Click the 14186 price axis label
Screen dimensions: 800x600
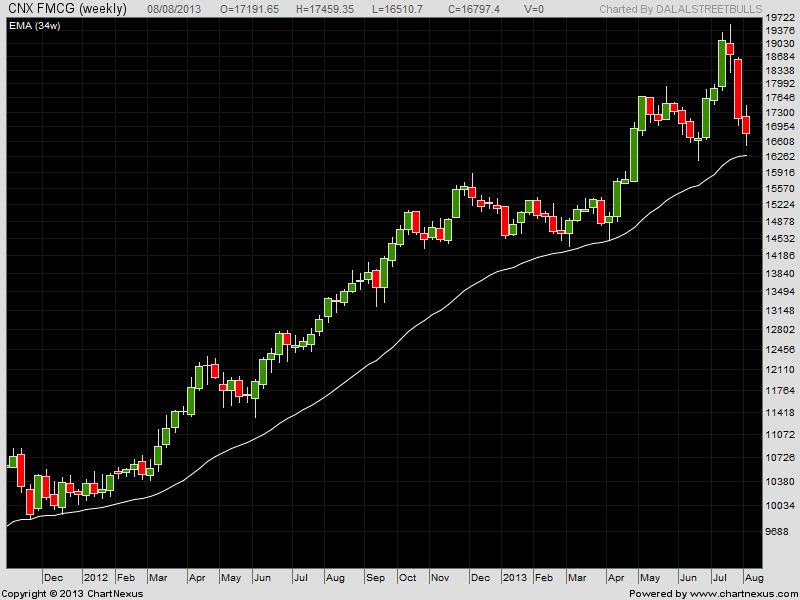(780, 256)
